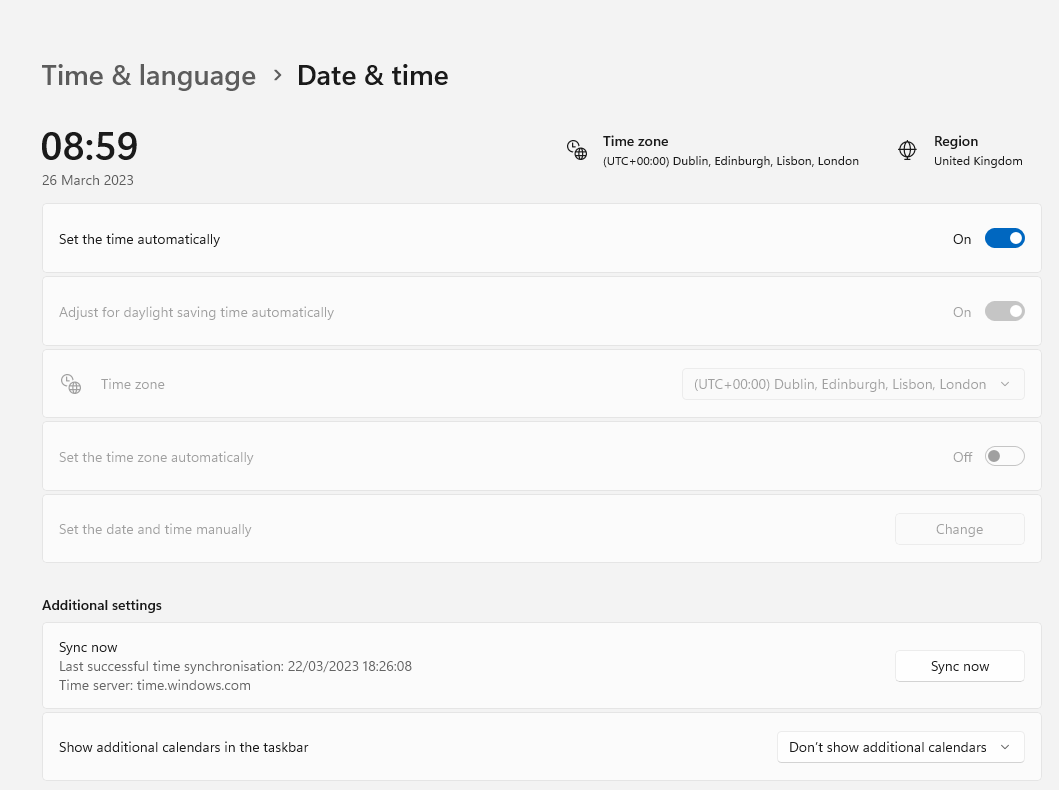
Task: Click the breadcrumb chevron after Time & language
Action: pyautogui.click(x=277, y=75)
